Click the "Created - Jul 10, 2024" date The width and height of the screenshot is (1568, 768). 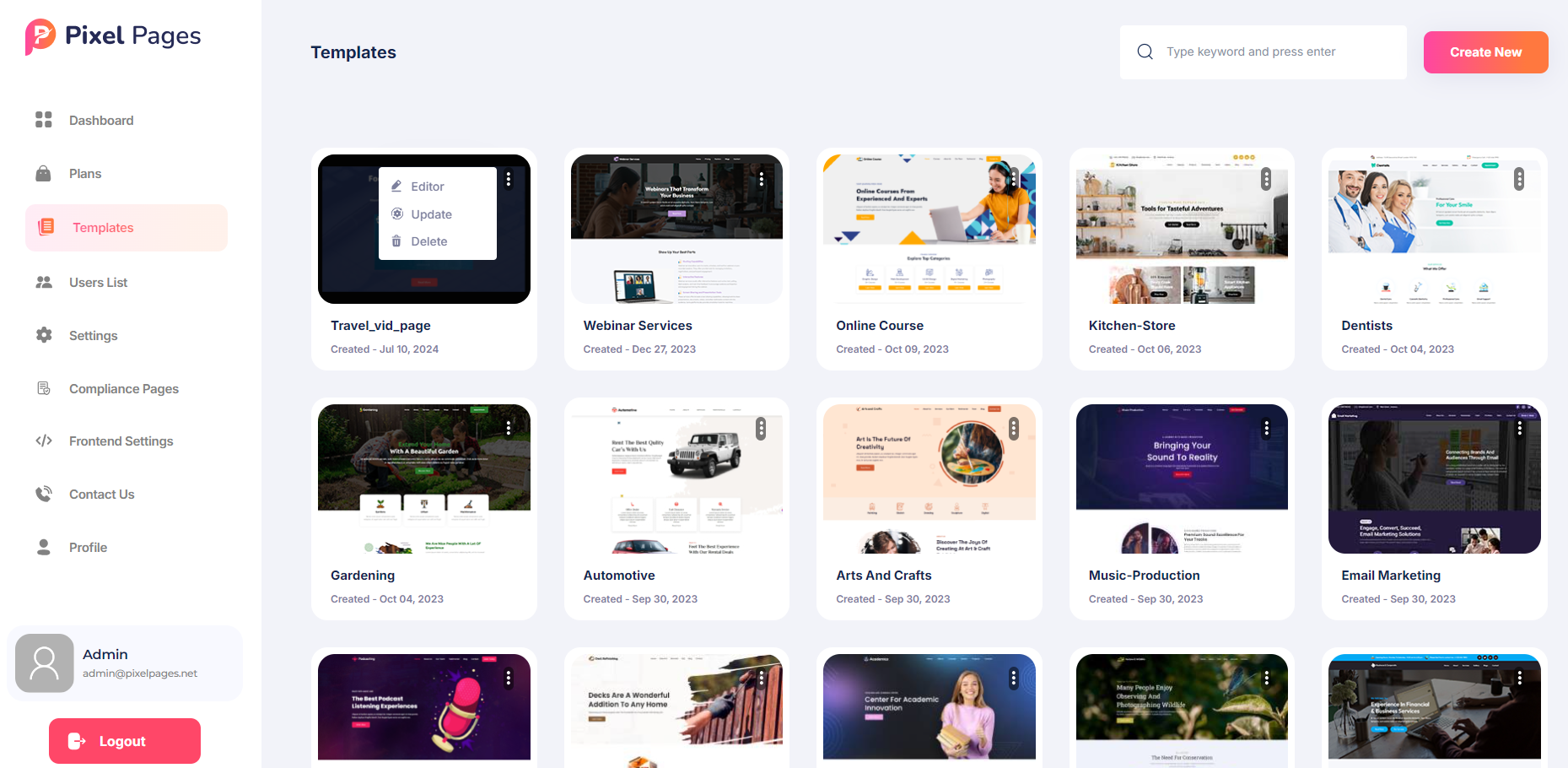point(385,349)
